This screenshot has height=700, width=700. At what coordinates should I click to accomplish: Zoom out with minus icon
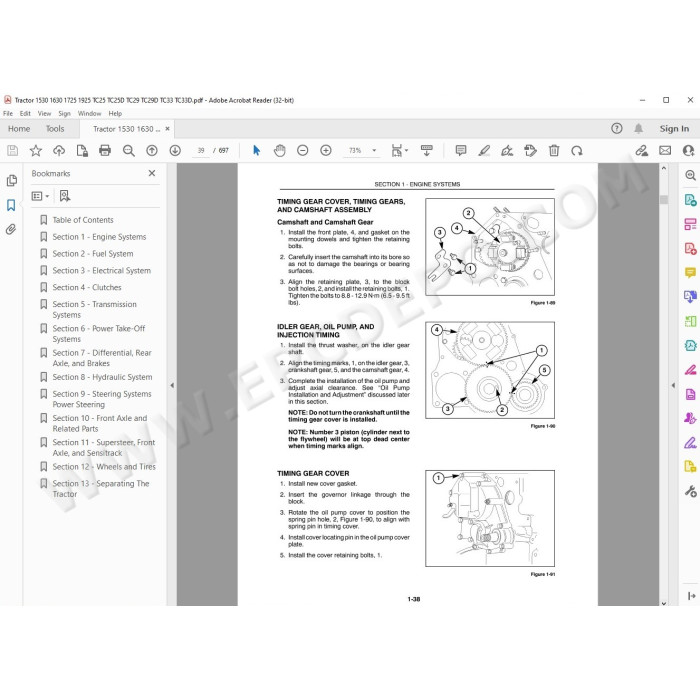[x=303, y=151]
